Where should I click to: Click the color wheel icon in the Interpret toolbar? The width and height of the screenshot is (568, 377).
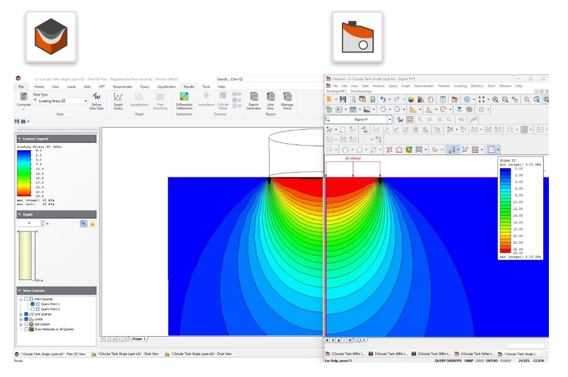click(x=411, y=99)
